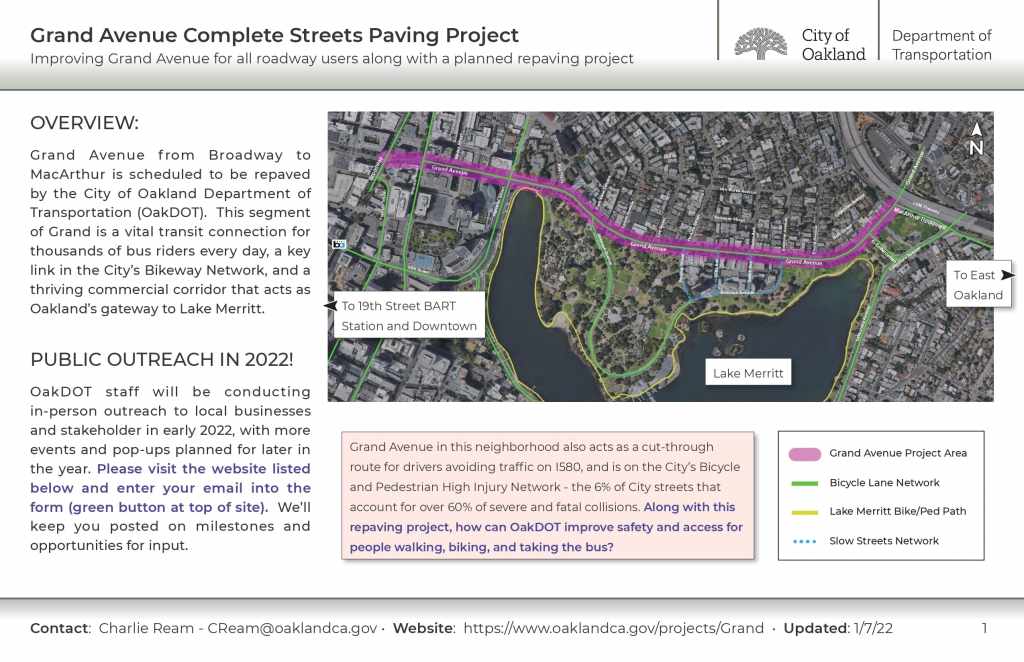The height and width of the screenshot is (662, 1024).
Task: Click the Grand Avenue Complete Streets Paving Project title
Action: tap(275, 35)
